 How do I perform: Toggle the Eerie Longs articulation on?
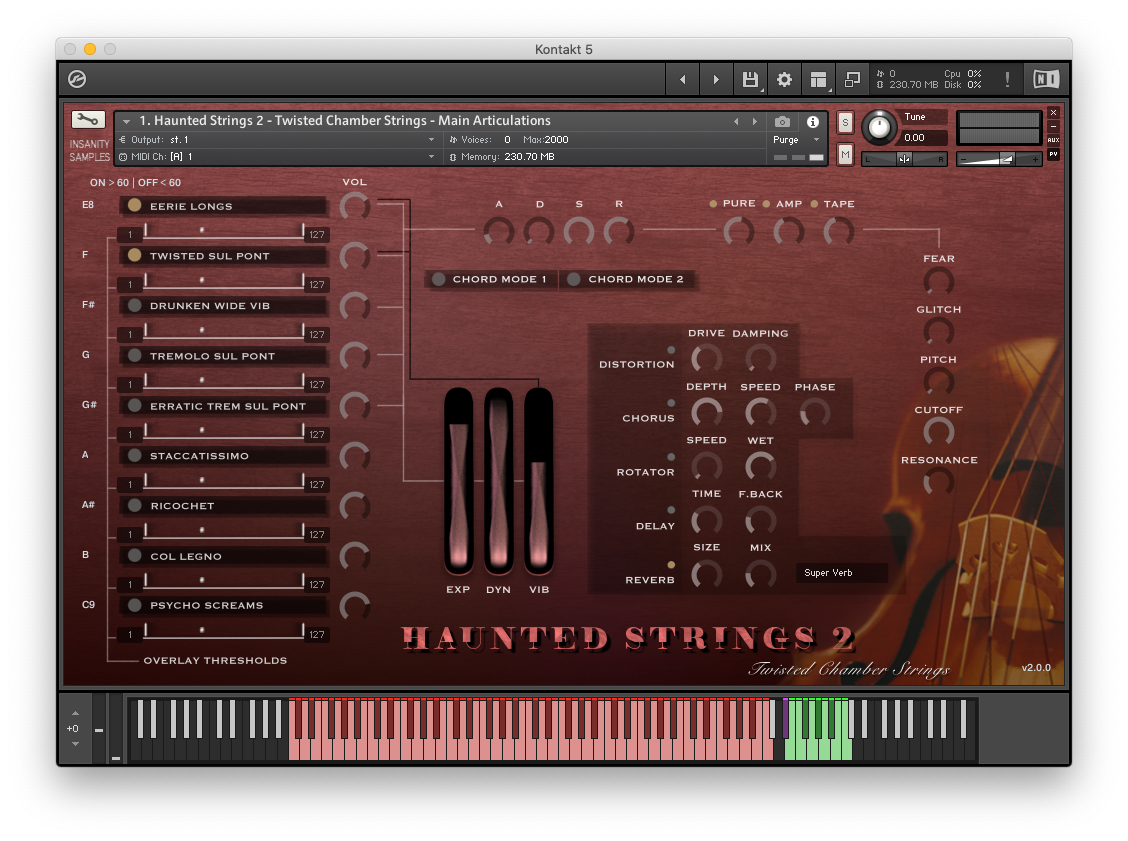[x=134, y=206]
